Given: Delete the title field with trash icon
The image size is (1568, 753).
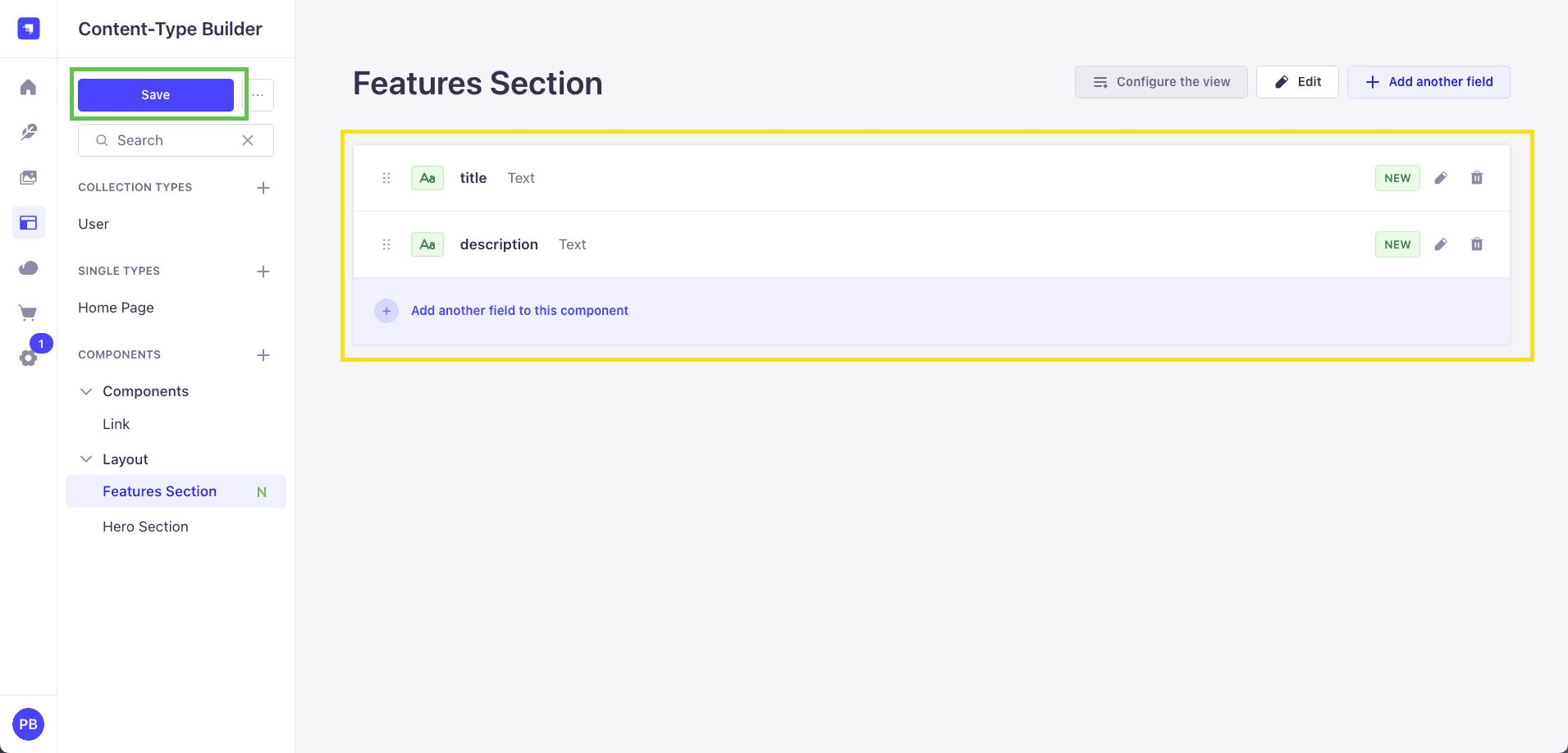Looking at the screenshot, I should pyautogui.click(x=1477, y=178).
